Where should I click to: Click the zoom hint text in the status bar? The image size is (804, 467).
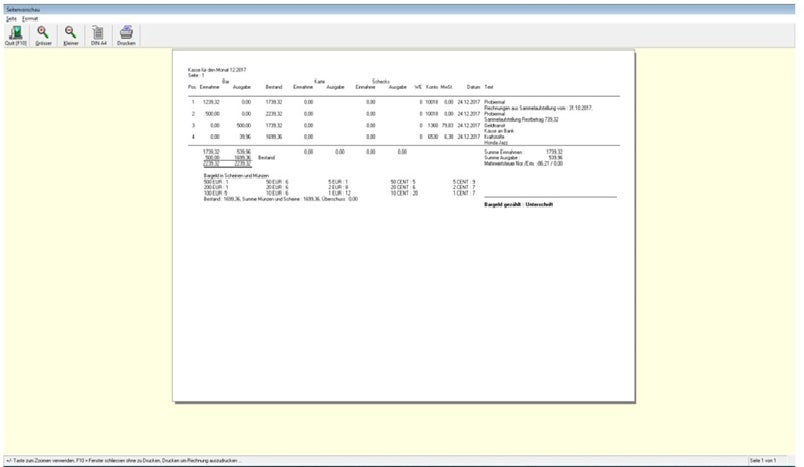124,460
